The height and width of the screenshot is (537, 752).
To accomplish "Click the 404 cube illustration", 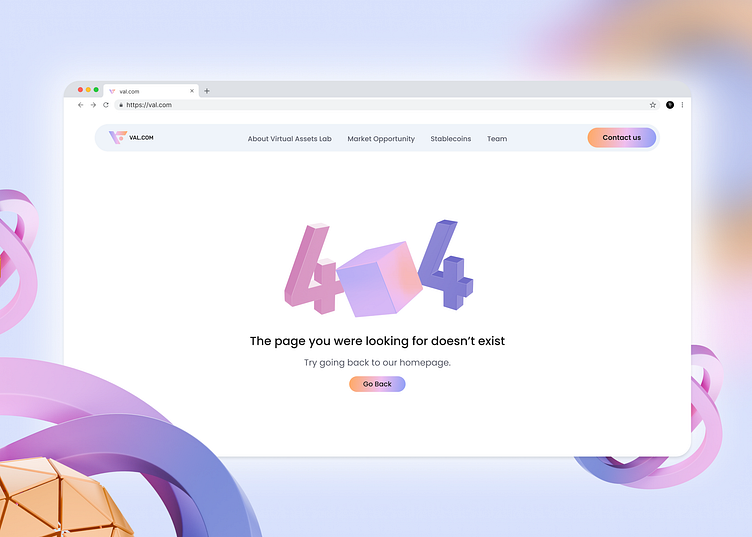I will [x=379, y=279].
